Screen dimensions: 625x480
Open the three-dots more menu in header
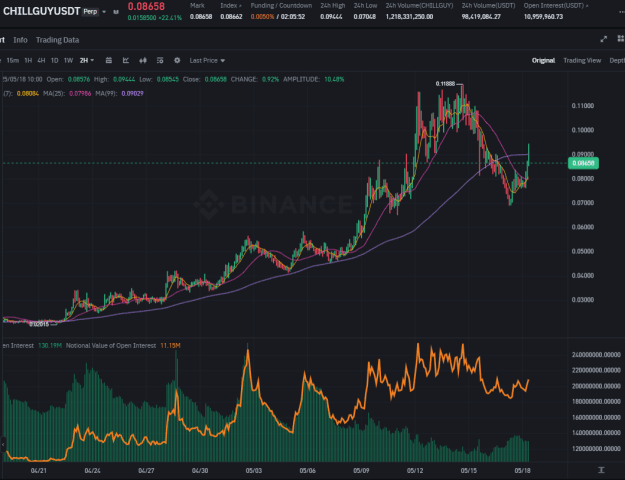point(621,12)
